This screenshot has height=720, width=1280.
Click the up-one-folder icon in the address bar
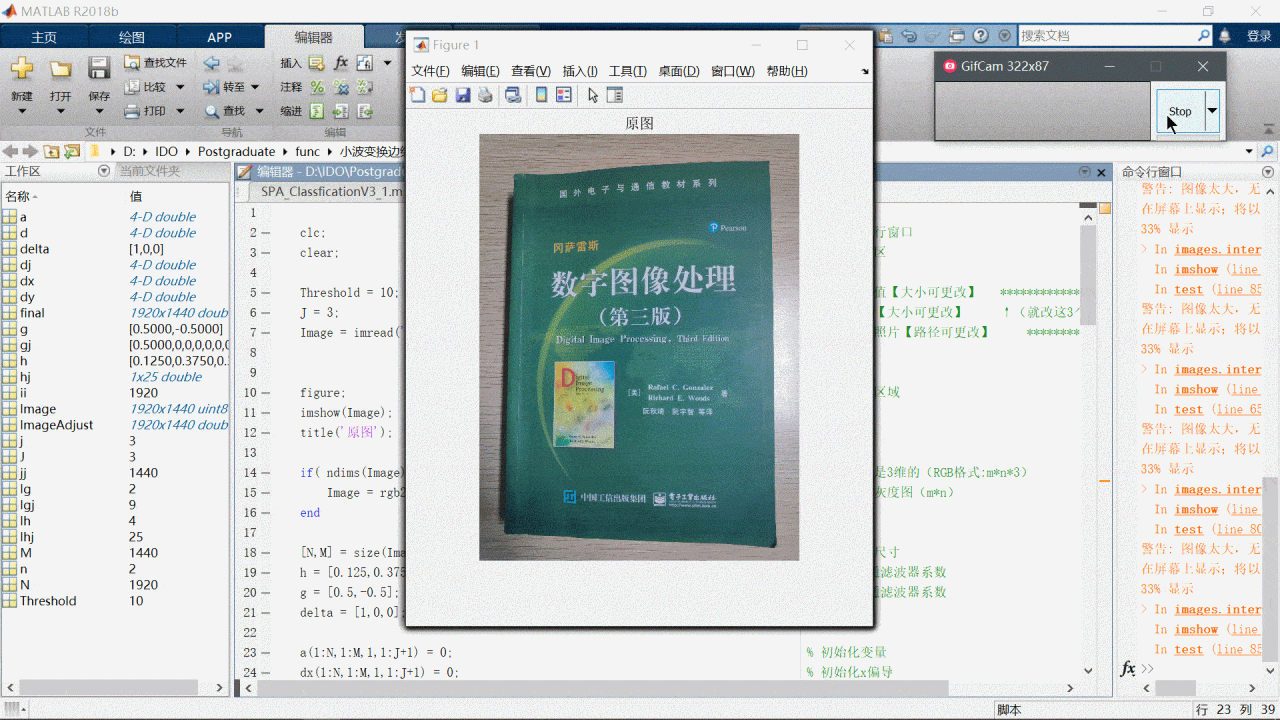click(x=51, y=151)
